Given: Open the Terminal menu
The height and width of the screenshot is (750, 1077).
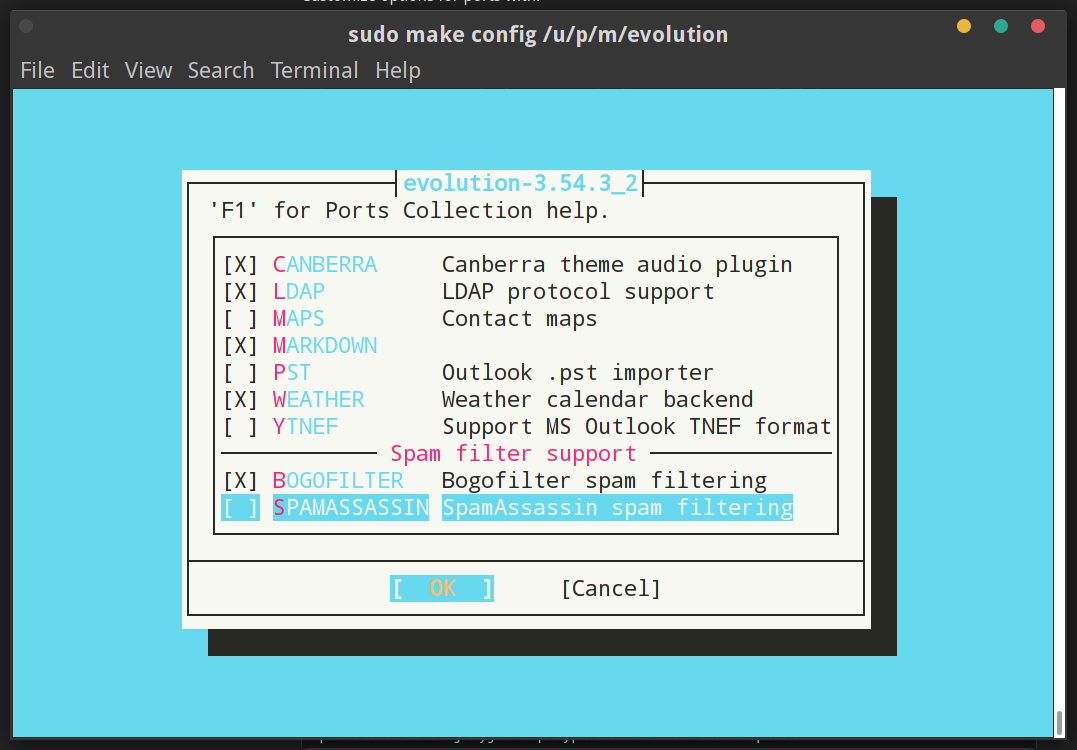Looking at the screenshot, I should [315, 70].
